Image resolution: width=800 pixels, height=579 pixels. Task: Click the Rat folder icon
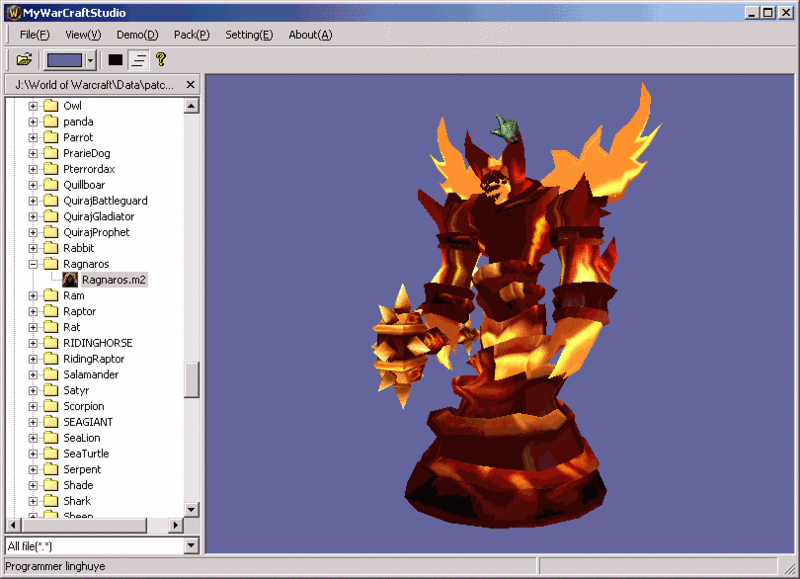(x=51, y=327)
